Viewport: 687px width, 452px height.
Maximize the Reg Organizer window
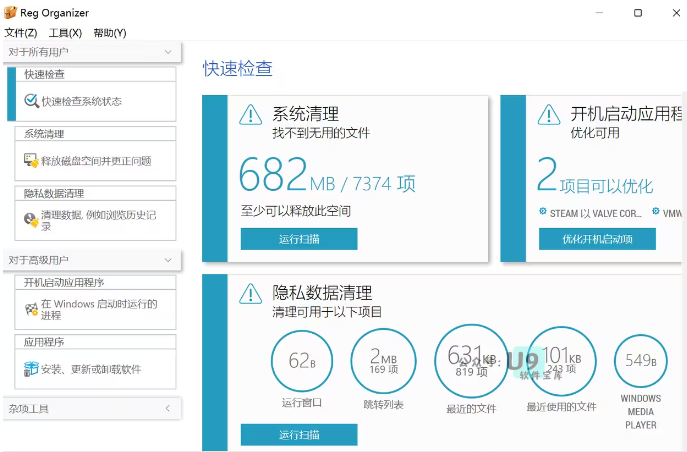pyautogui.click(x=638, y=13)
